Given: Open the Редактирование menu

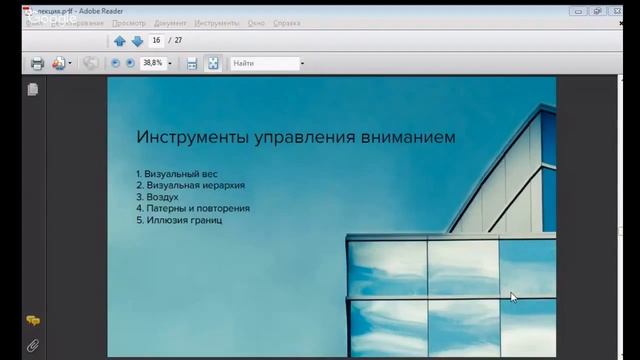Looking at the screenshot, I should click(x=78, y=23).
